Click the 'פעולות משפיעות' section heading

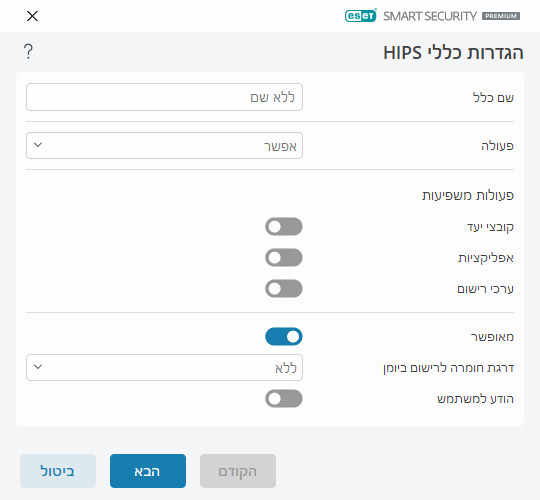[x=468, y=195]
